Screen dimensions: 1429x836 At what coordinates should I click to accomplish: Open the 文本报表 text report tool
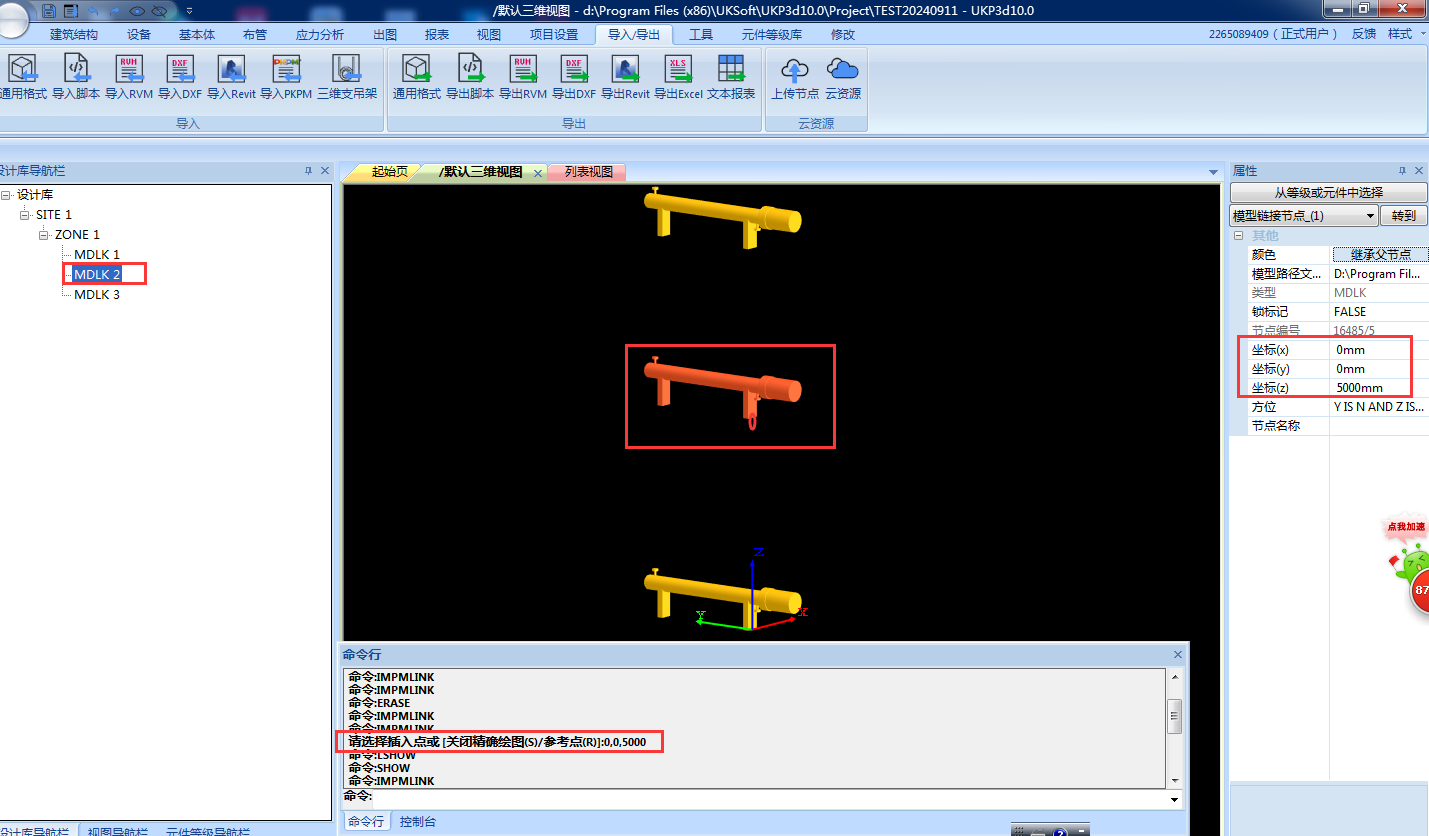pos(731,69)
